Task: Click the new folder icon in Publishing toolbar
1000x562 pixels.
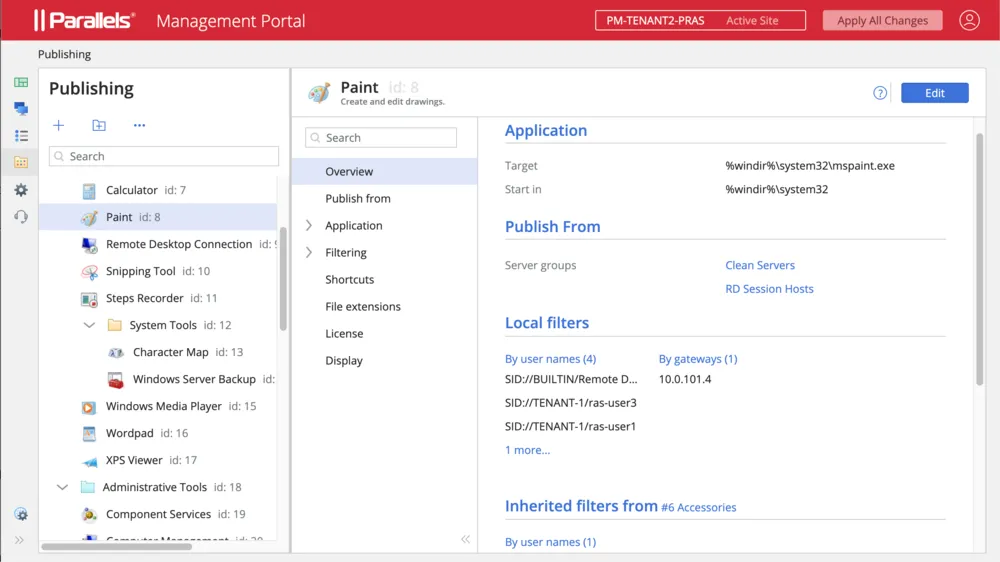Action: (x=99, y=125)
